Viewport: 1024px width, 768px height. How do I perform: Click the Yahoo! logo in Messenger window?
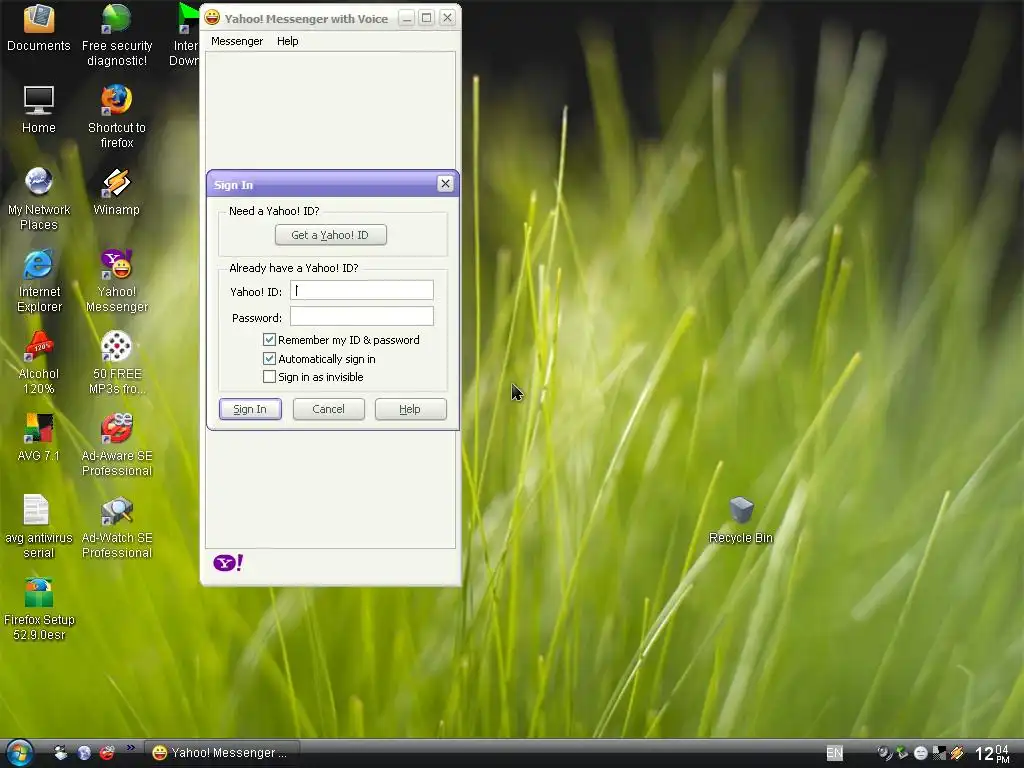coord(228,563)
